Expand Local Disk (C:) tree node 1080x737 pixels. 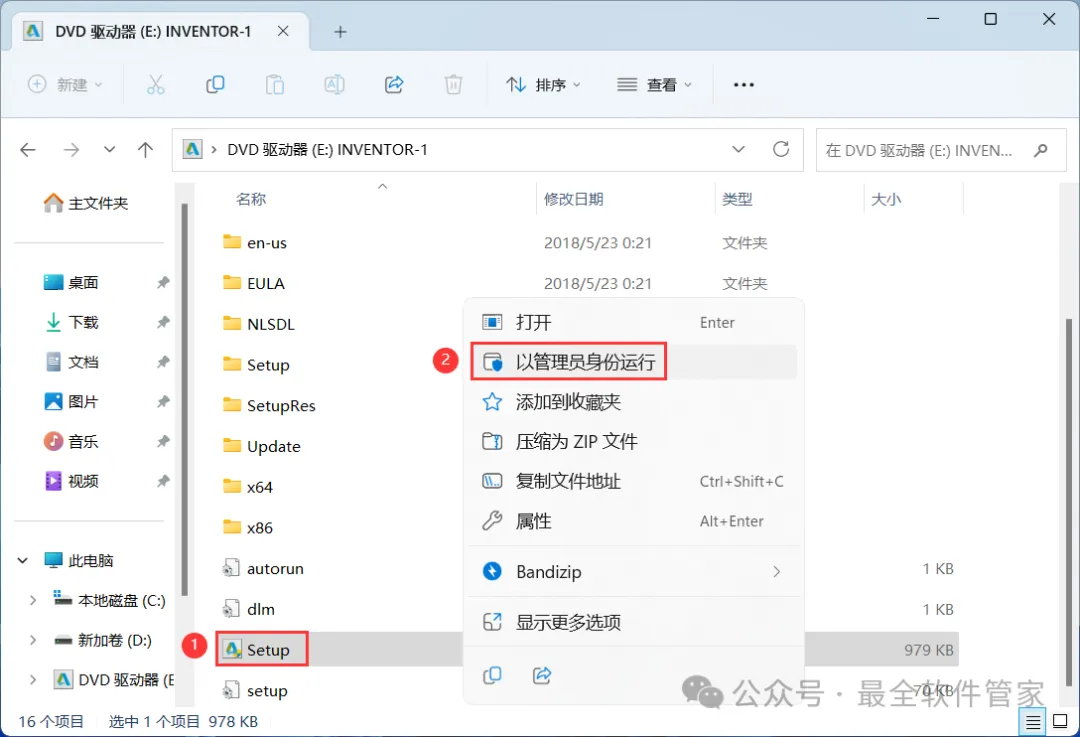point(33,601)
